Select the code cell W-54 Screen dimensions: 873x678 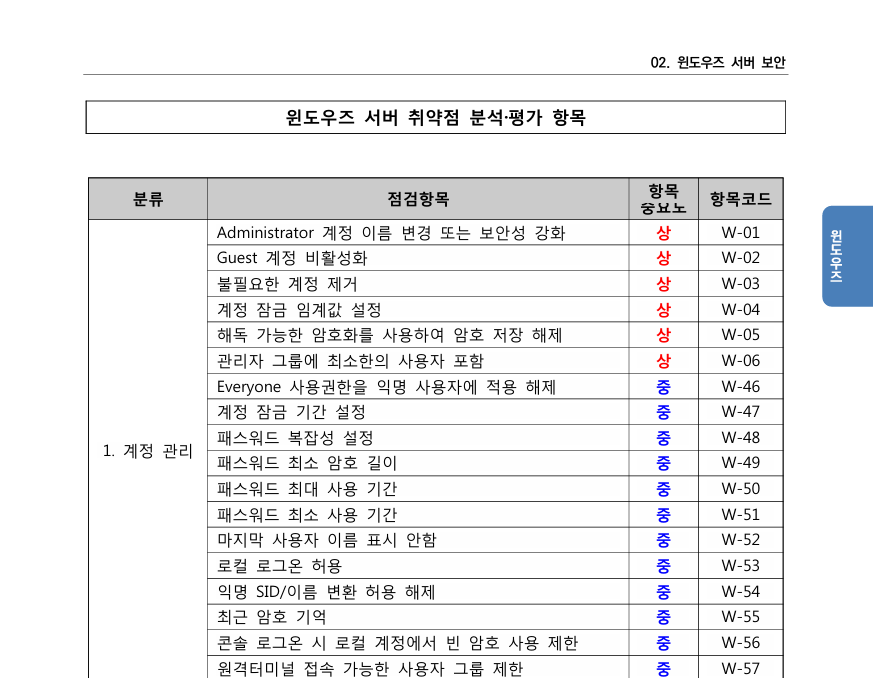point(740,592)
